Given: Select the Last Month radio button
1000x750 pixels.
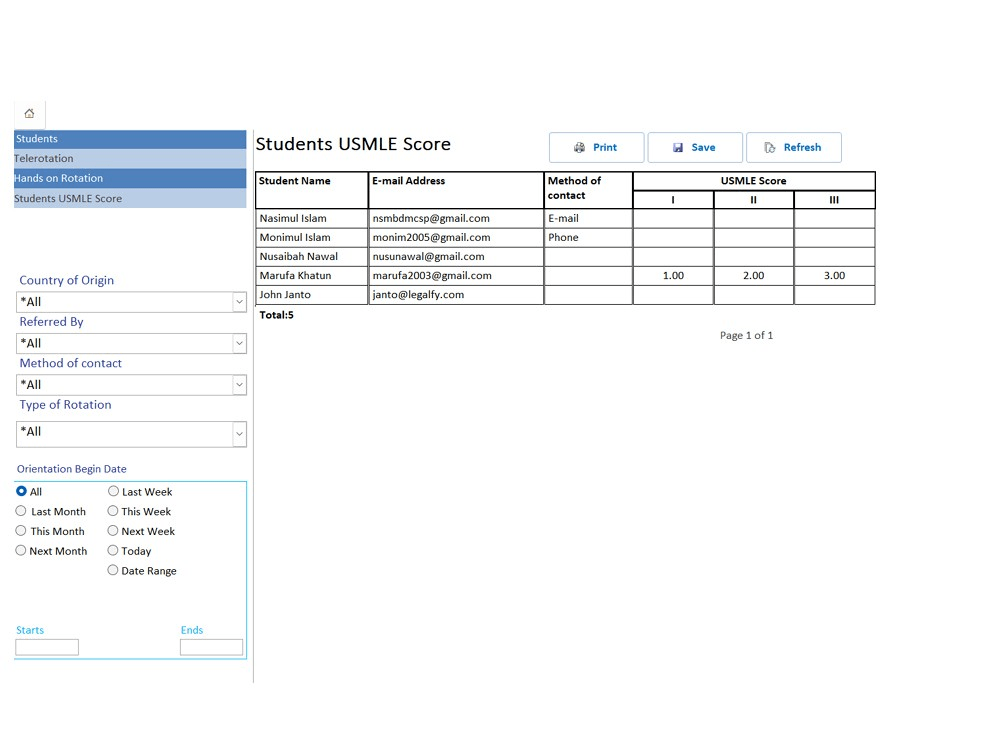Looking at the screenshot, I should tap(21, 511).
